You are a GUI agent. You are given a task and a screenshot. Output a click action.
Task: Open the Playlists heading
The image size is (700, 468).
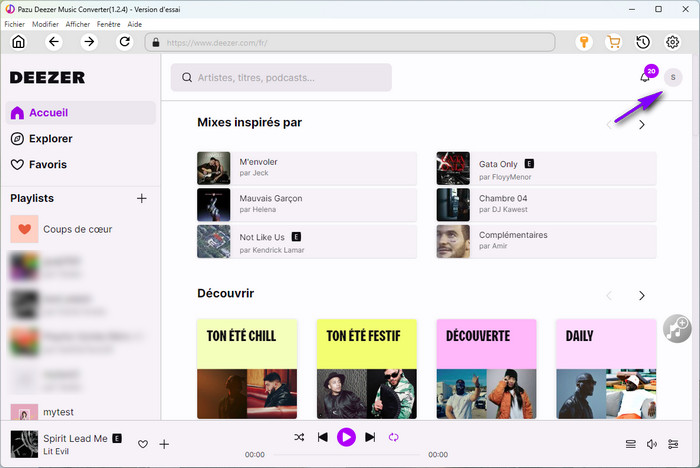coord(32,198)
